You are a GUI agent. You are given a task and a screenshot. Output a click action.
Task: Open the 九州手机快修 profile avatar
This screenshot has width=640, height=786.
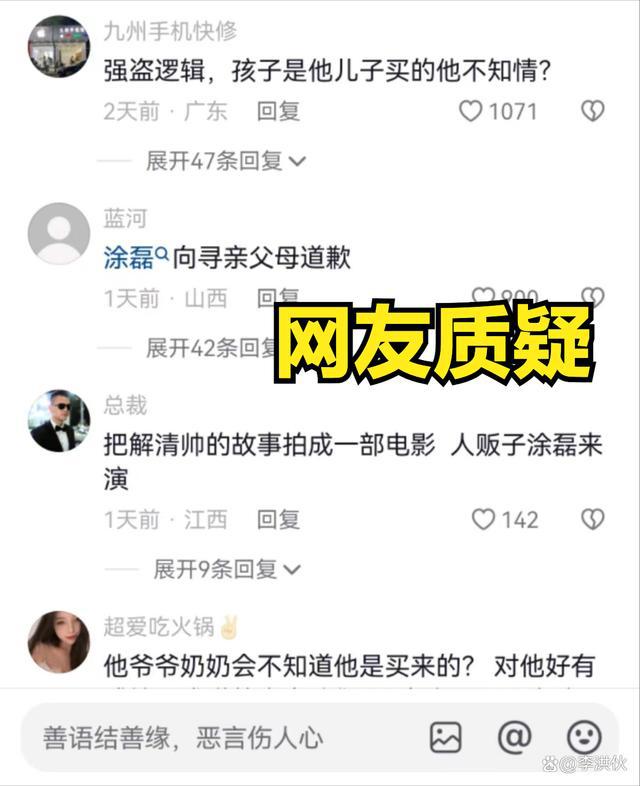[59, 47]
